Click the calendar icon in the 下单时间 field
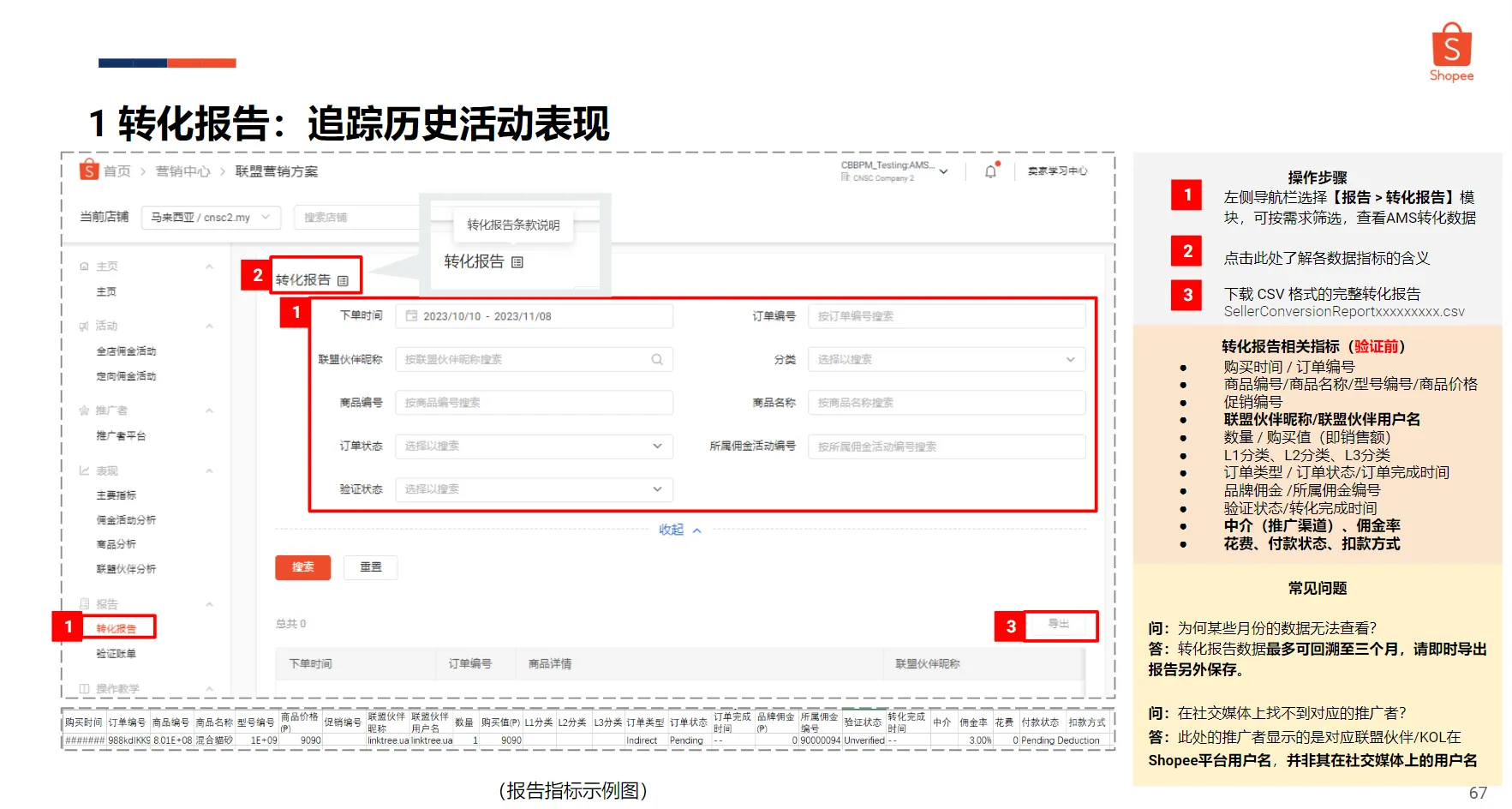Screen dimensions: 1512x809 coord(409,315)
